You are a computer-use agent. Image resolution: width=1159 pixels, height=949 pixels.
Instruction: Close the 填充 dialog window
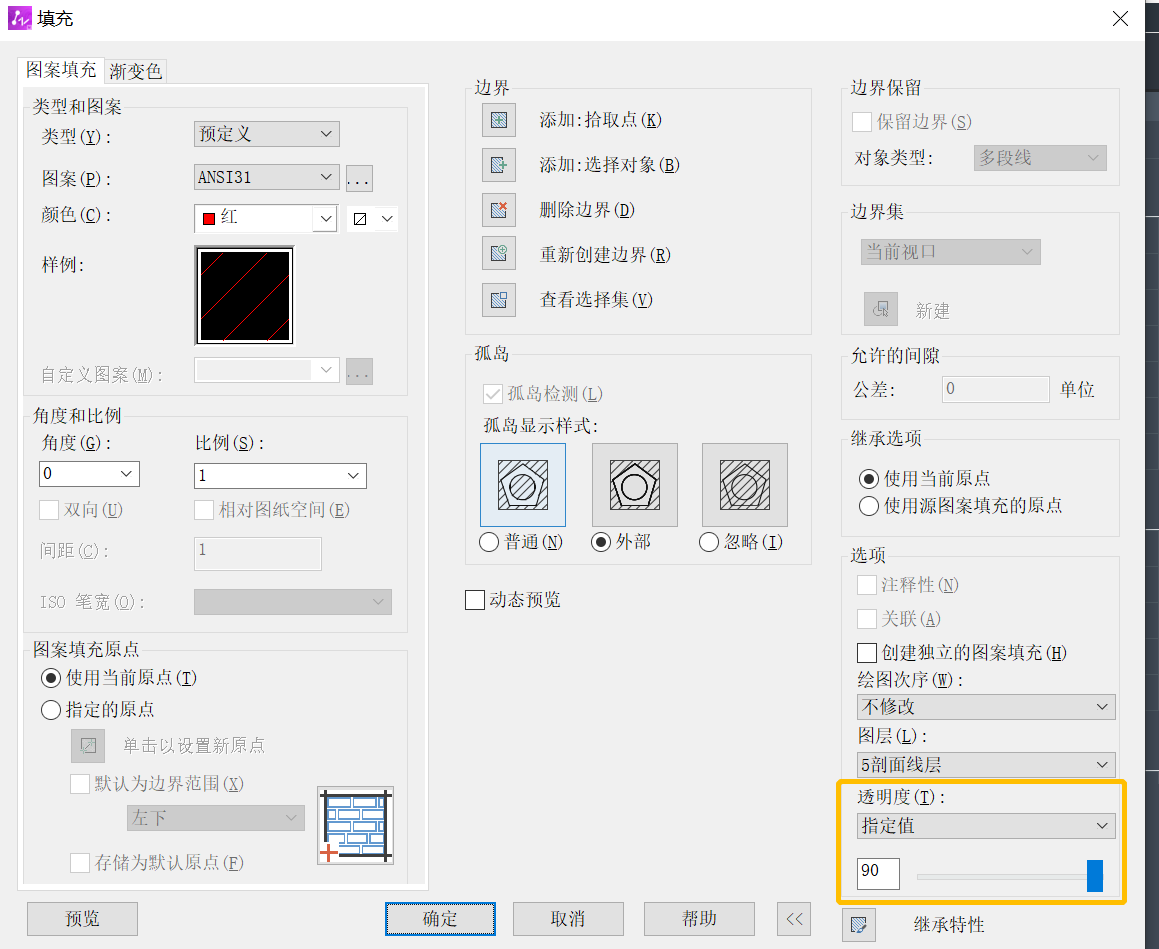tap(1121, 18)
